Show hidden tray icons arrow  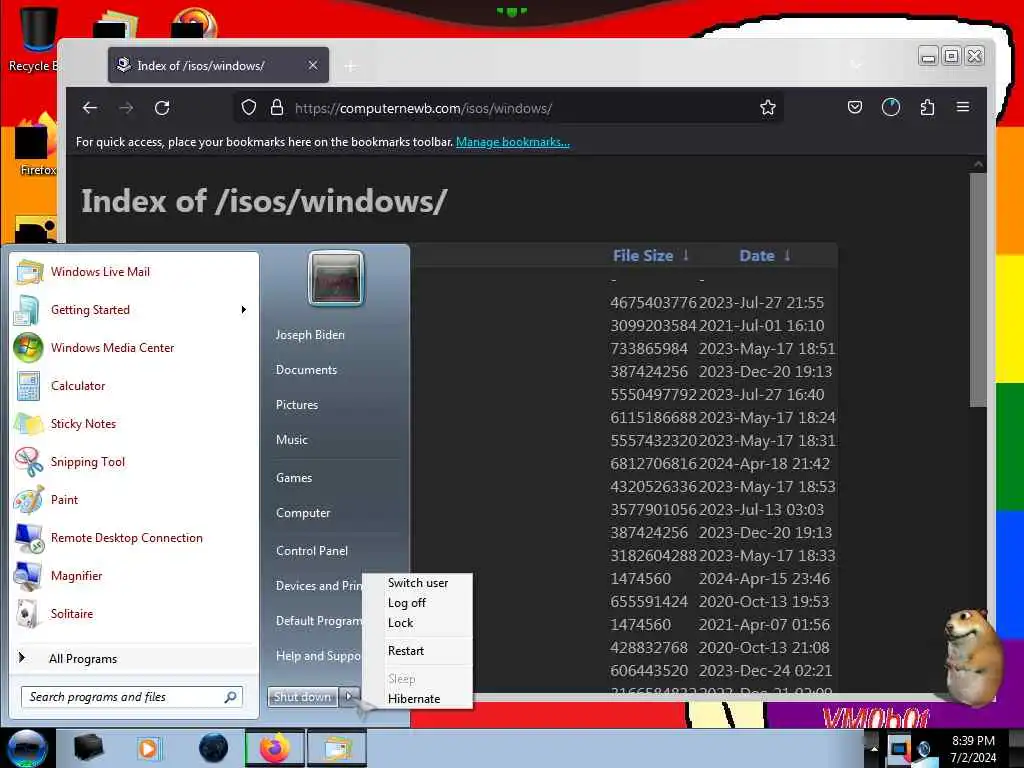pos(874,748)
